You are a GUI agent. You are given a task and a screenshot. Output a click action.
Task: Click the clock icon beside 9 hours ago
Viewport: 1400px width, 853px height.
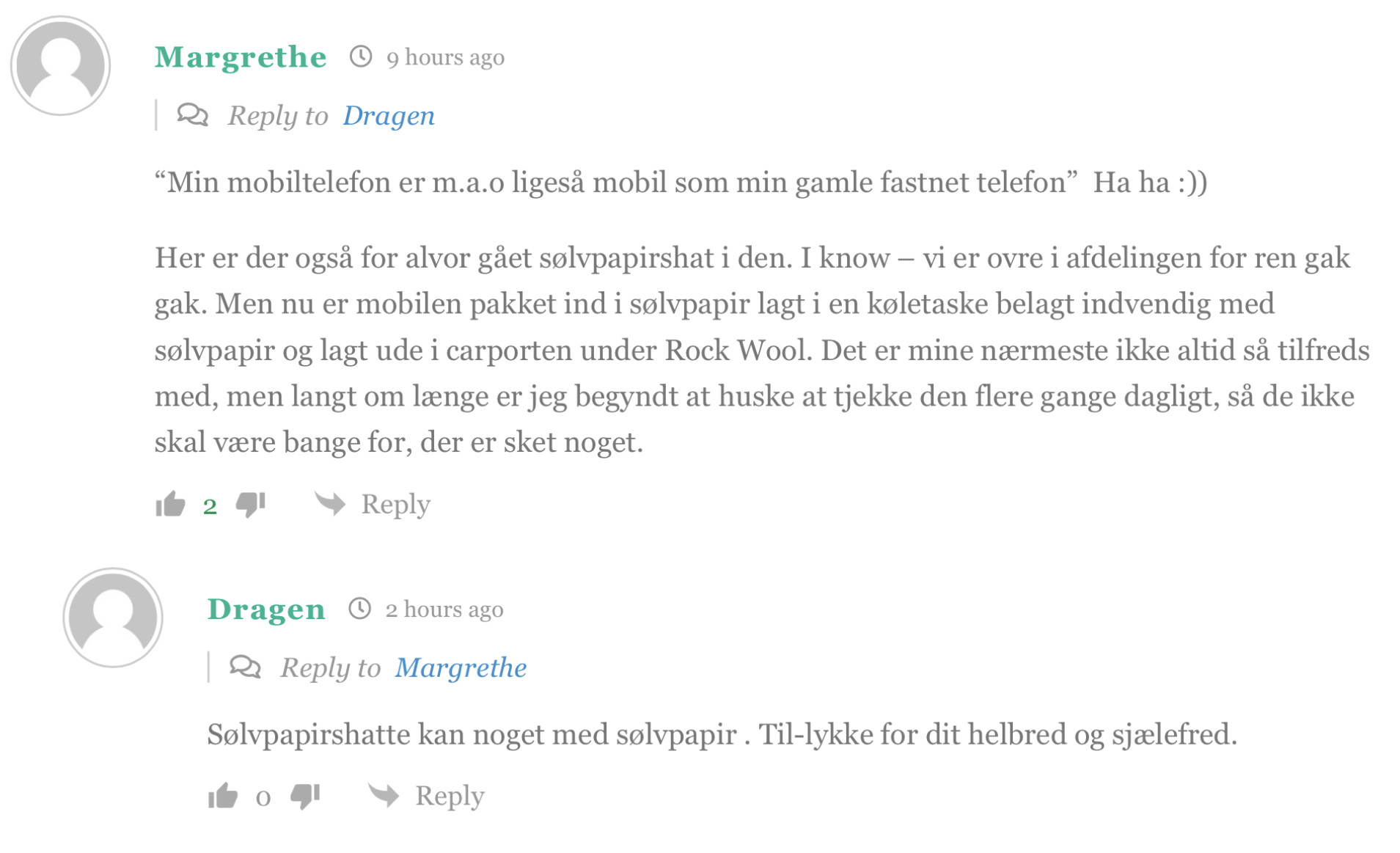(360, 56)
